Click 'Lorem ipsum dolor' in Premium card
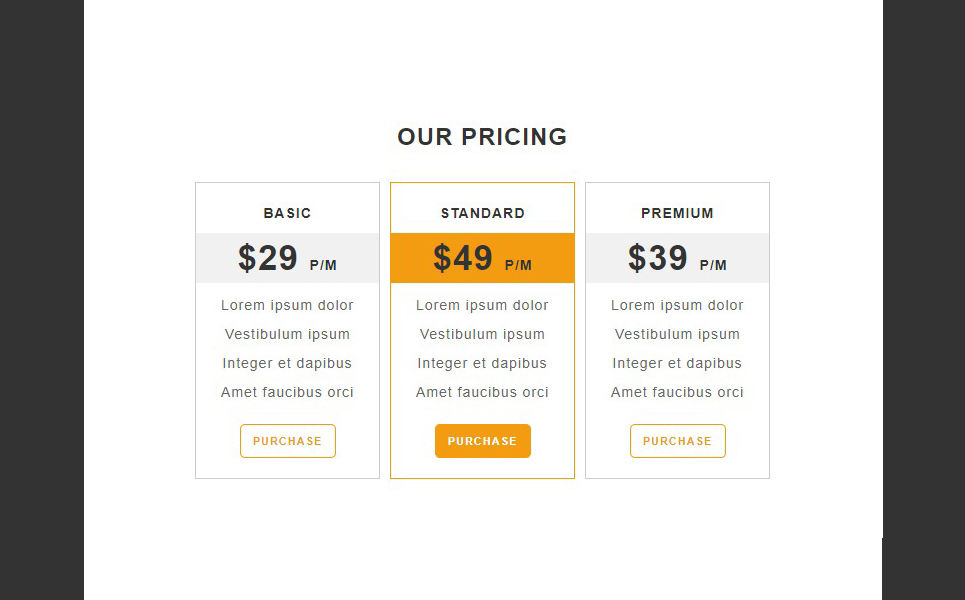 [678, 305]
